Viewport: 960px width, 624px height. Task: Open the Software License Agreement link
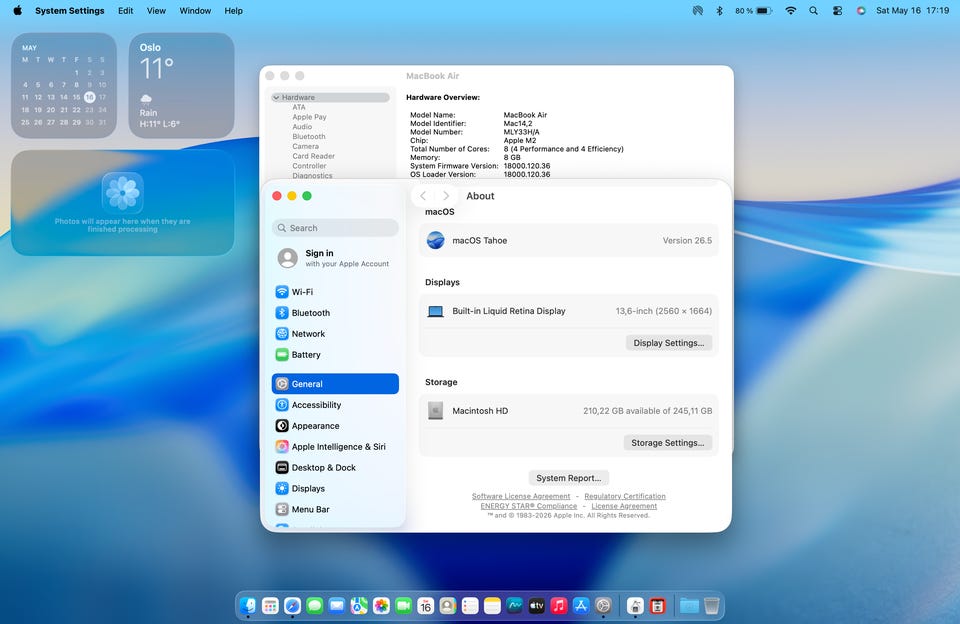point(520,496)
